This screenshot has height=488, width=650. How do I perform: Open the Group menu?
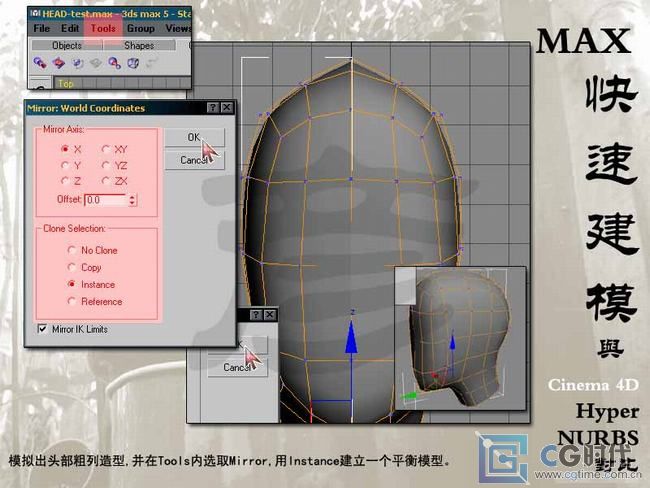pyautogui.click(x=141, y=28)
